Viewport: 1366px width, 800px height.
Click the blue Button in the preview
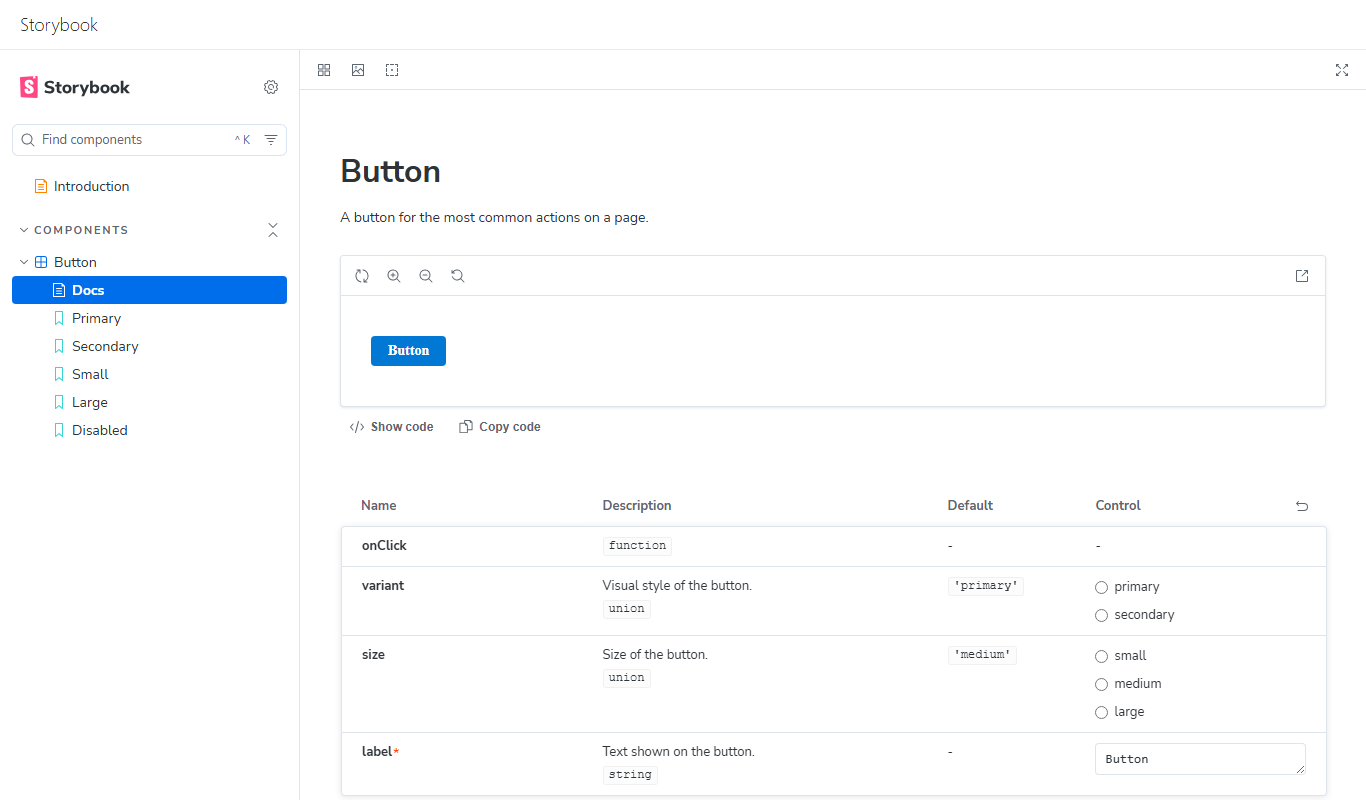coord(408,351)
